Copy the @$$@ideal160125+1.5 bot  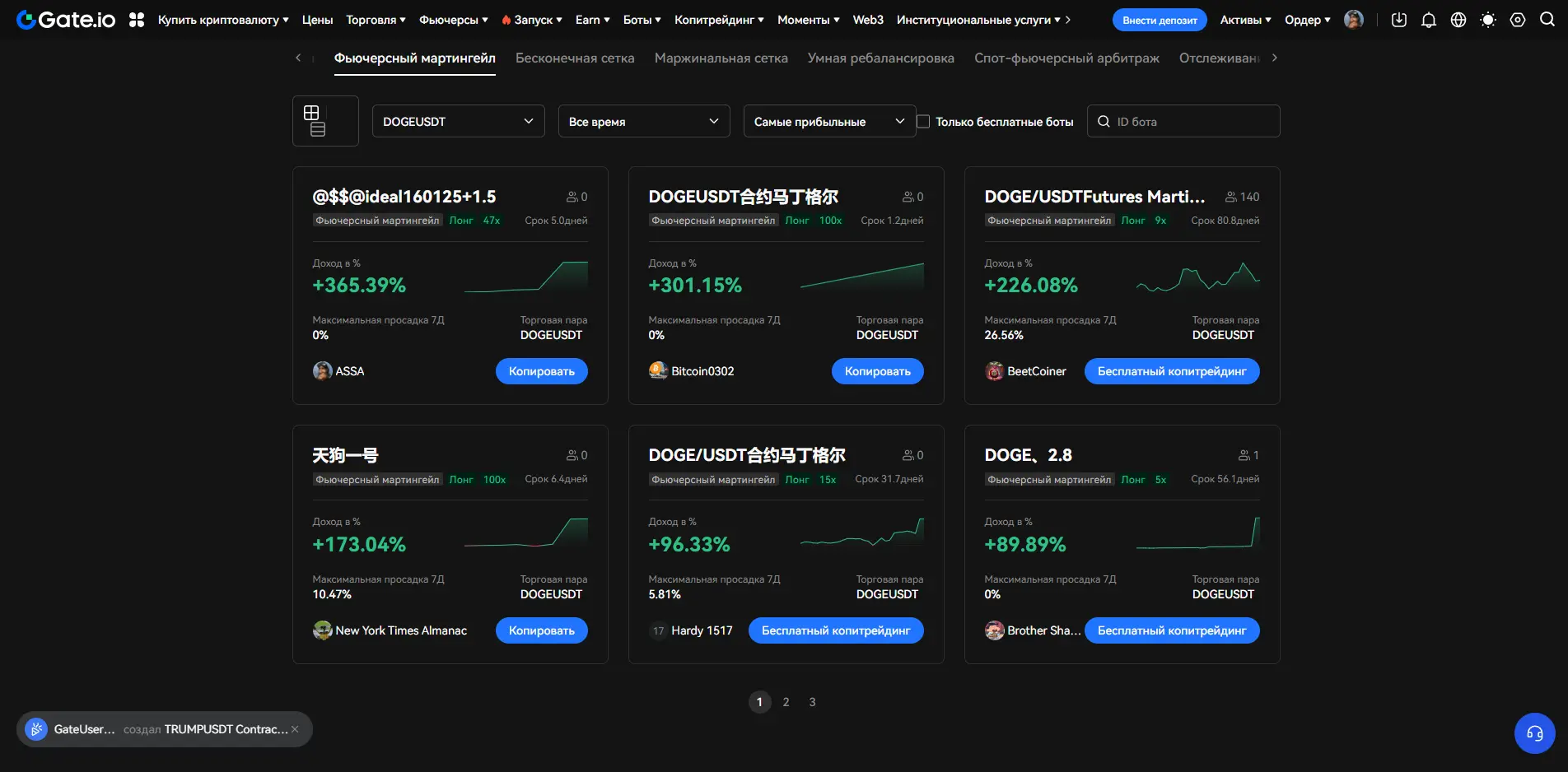click(541, 371)
